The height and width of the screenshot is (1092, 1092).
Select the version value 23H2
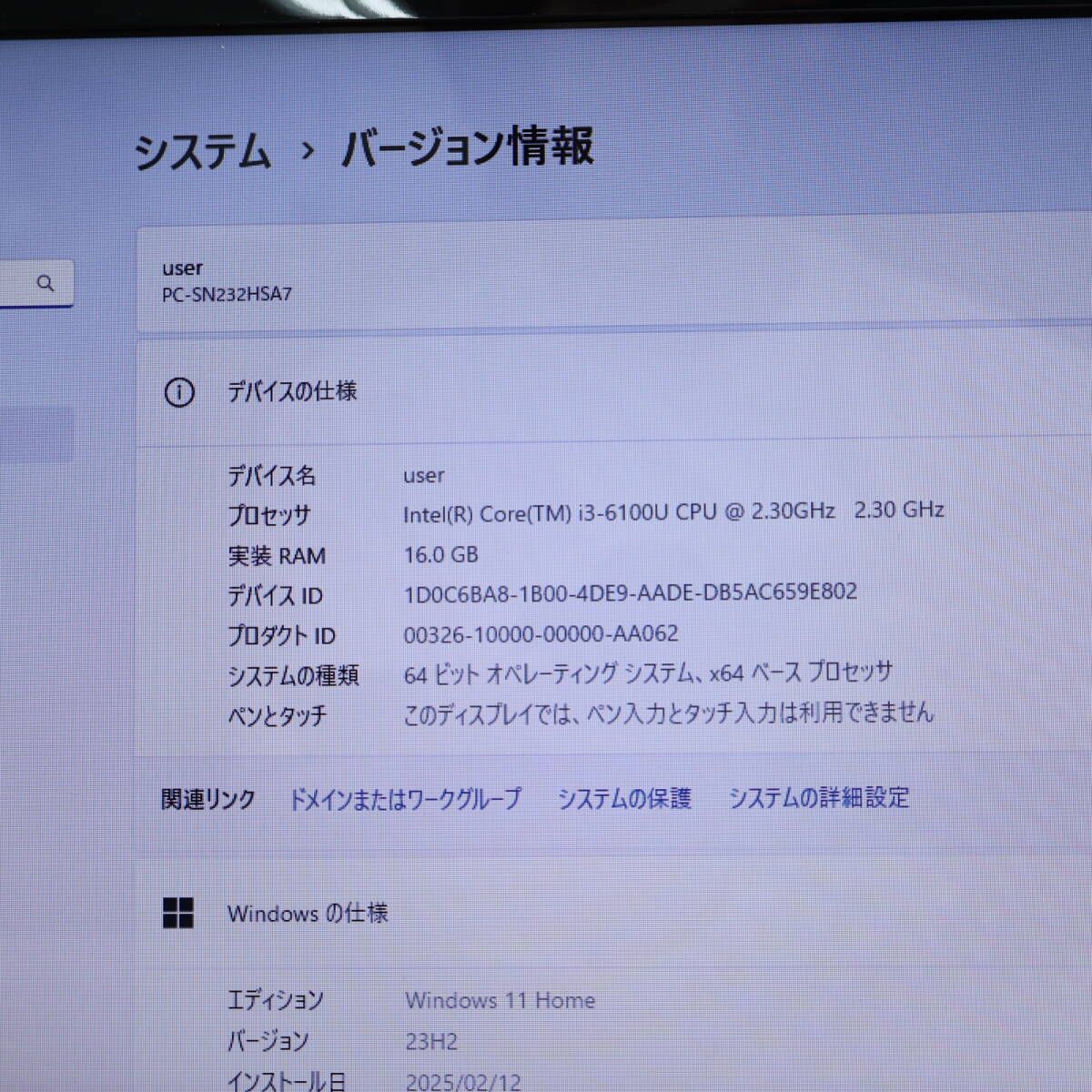[x=431, y=1041]
